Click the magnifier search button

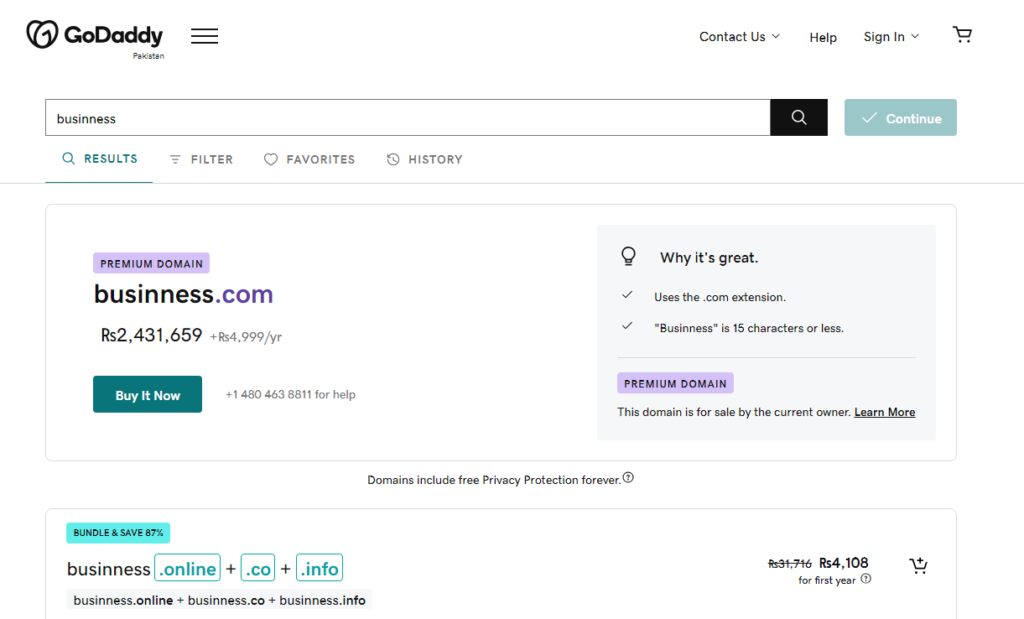799,118
